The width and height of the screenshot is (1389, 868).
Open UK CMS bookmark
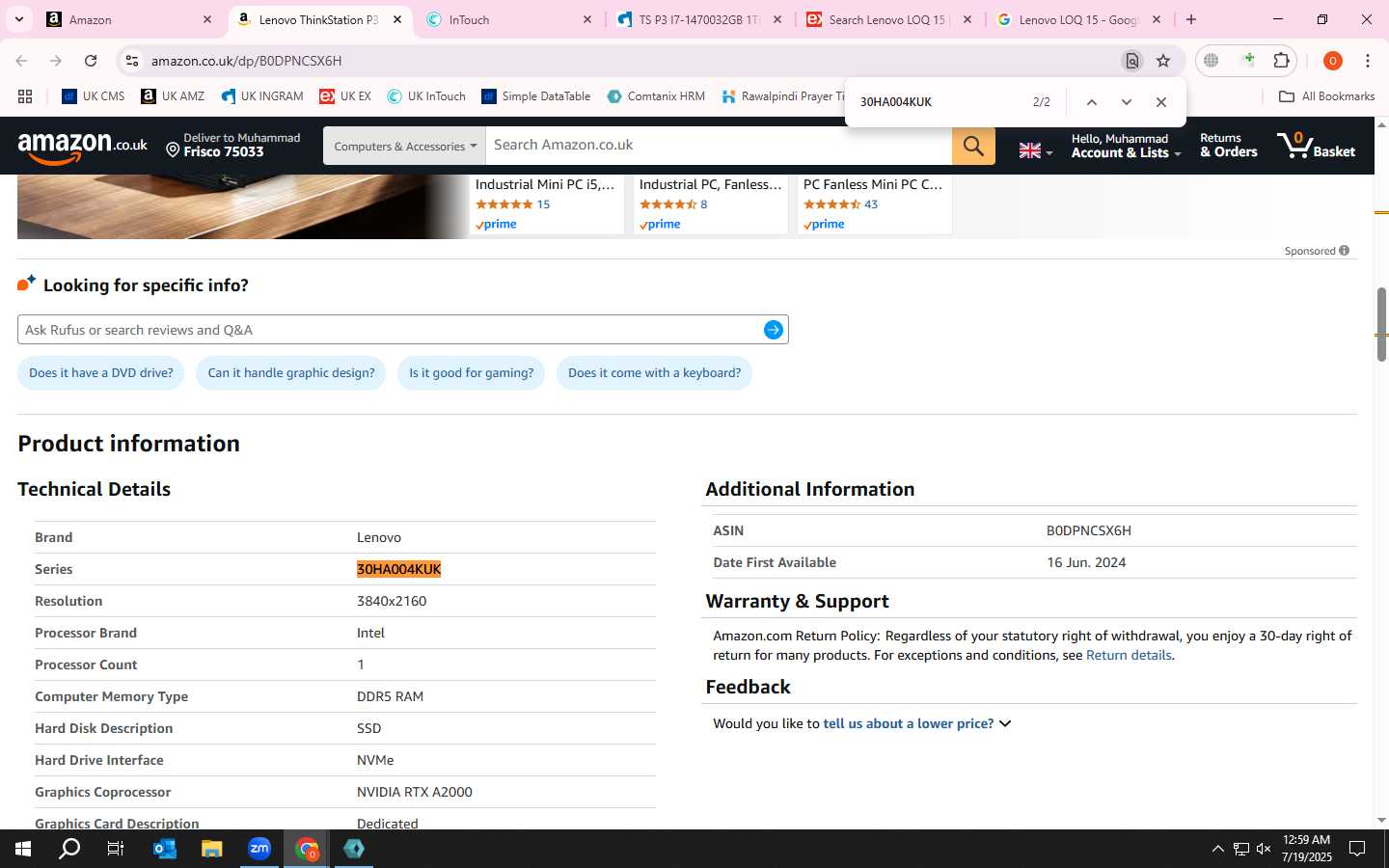point(94,96)
